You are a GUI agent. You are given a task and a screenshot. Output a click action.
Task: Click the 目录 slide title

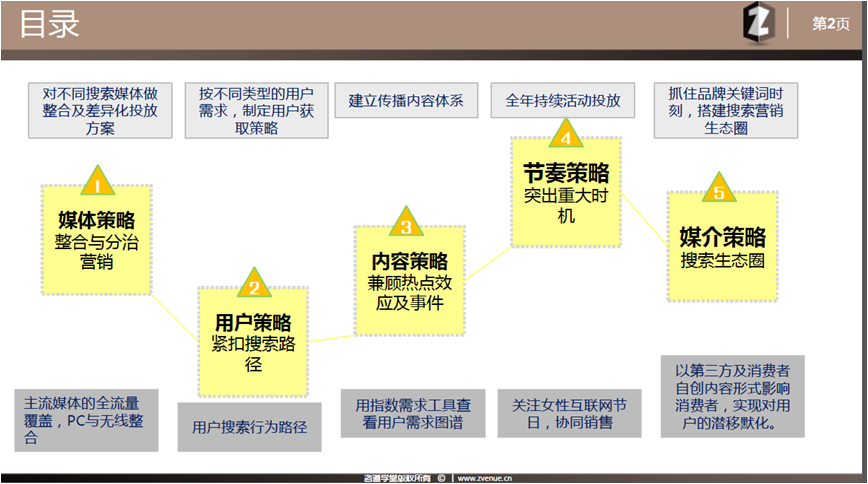[49, 24]
